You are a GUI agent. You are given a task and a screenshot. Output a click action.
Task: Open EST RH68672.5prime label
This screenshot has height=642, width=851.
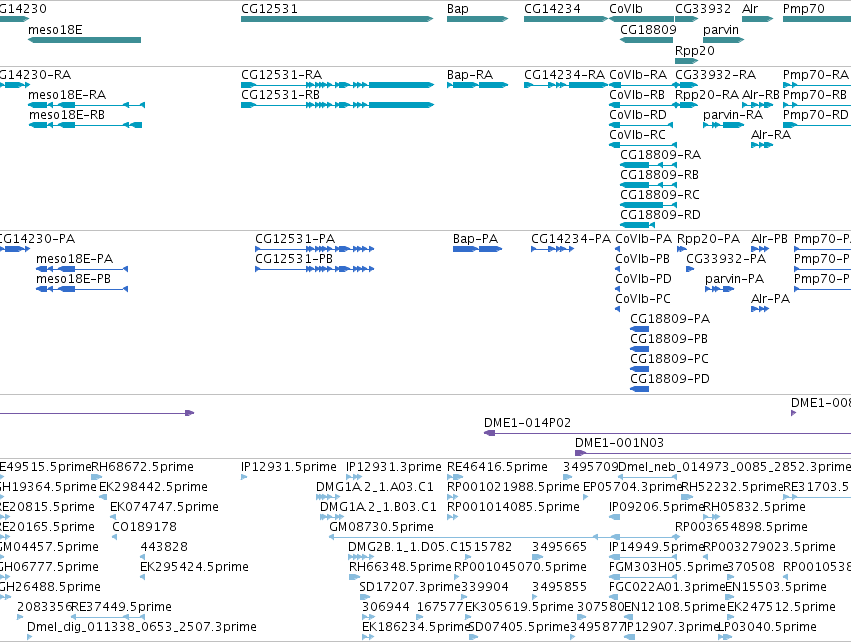click(143, 467)
